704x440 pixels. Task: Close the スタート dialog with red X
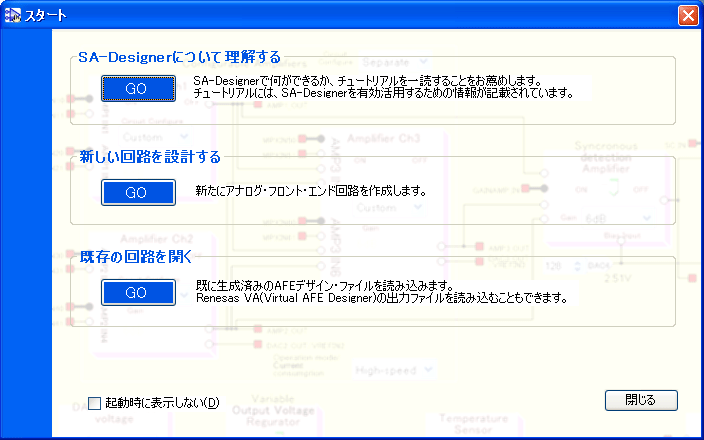click(687, 16)
